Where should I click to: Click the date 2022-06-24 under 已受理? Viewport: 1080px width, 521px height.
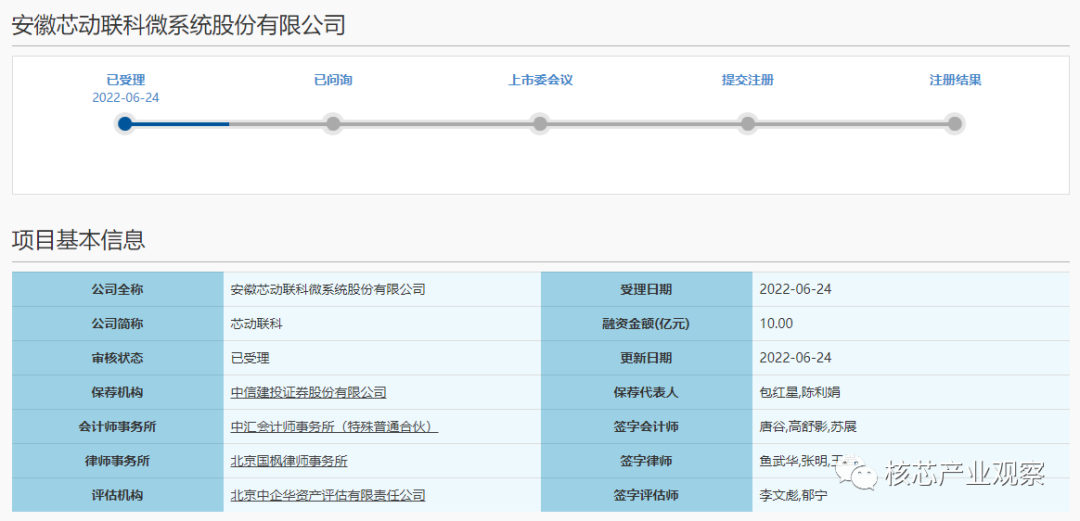coord(126,98)
